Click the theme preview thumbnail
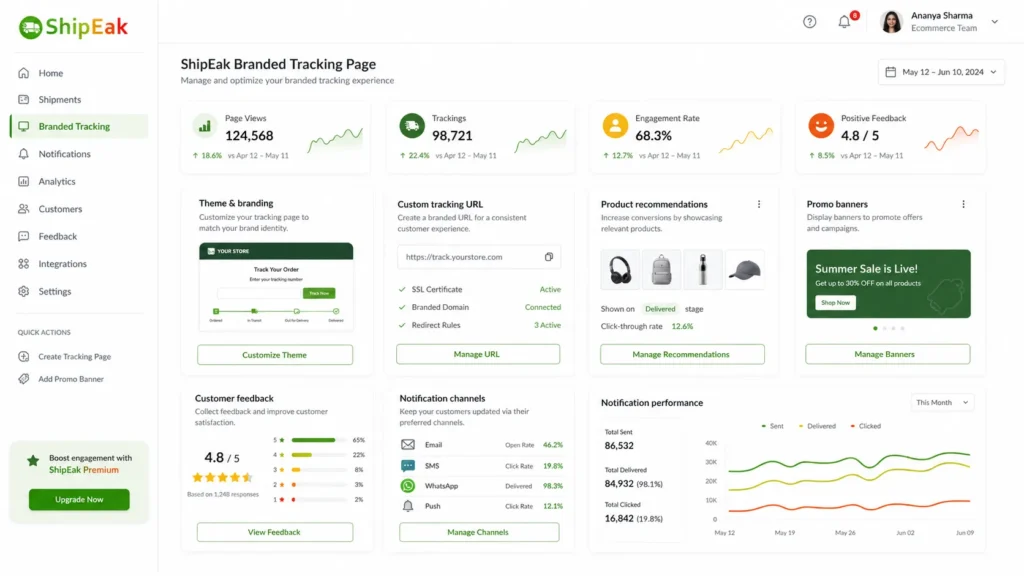This screenshot has height=576, width=1024. [276, 287]
